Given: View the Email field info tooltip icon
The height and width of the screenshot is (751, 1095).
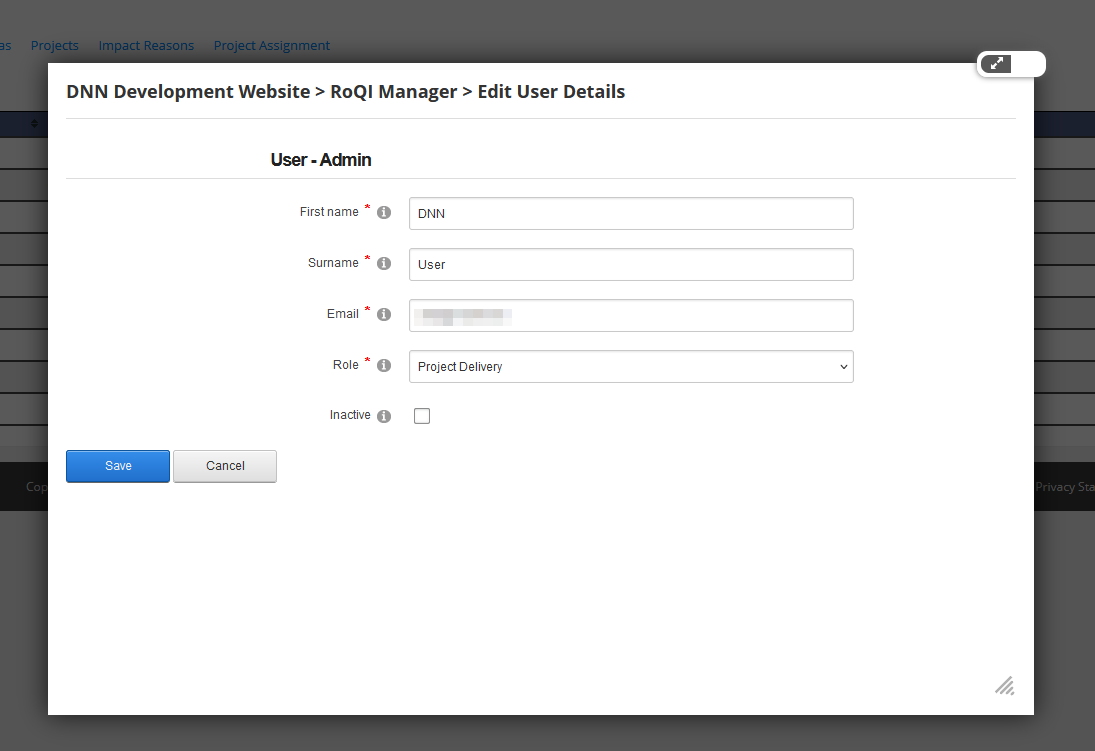Looking at the screenshot, I should [x=384, y=314].
